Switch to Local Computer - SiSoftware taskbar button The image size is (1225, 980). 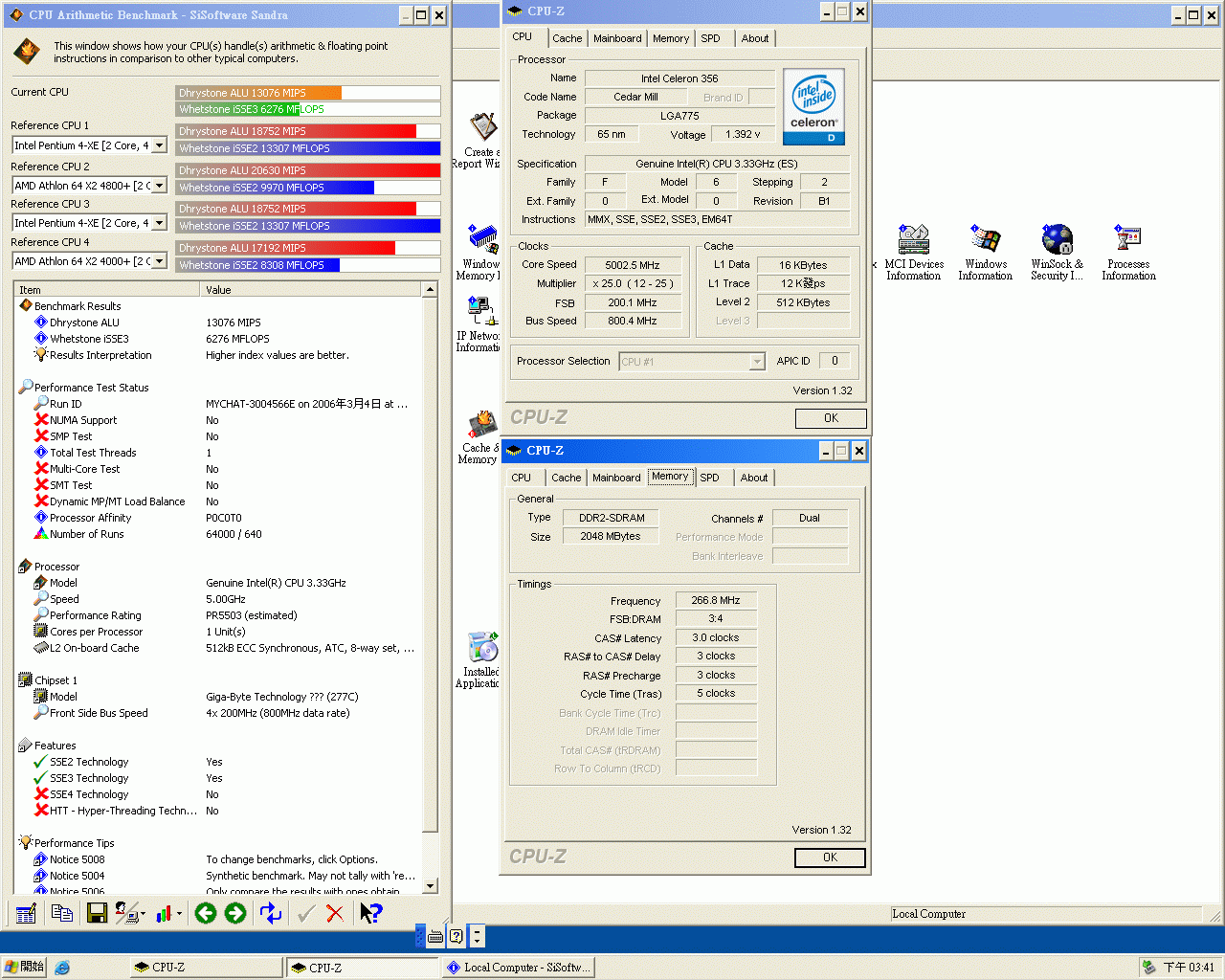pyautogui.click(x=518, y=968)
